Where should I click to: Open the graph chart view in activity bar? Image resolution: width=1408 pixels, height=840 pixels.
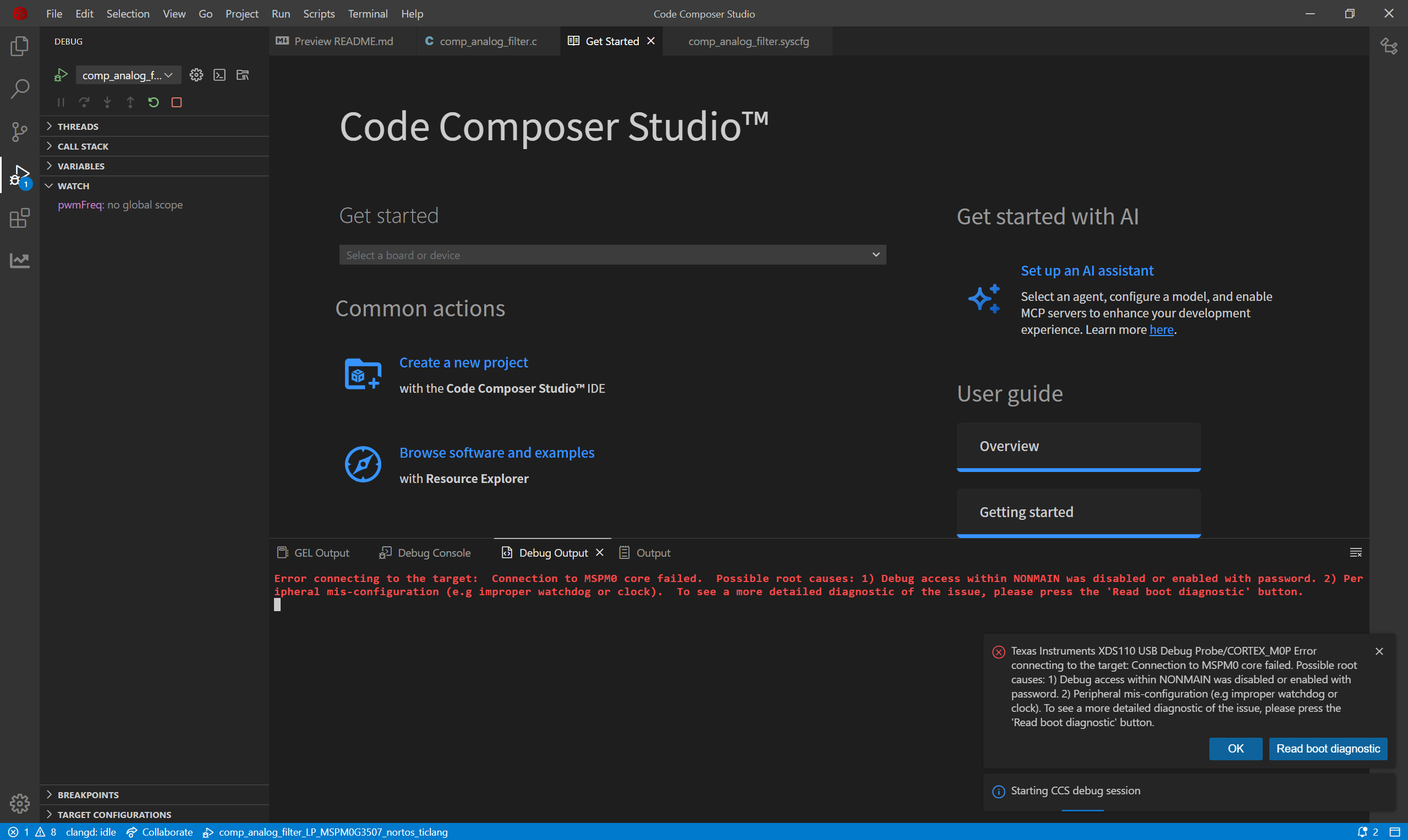click(x=20, y=260)
